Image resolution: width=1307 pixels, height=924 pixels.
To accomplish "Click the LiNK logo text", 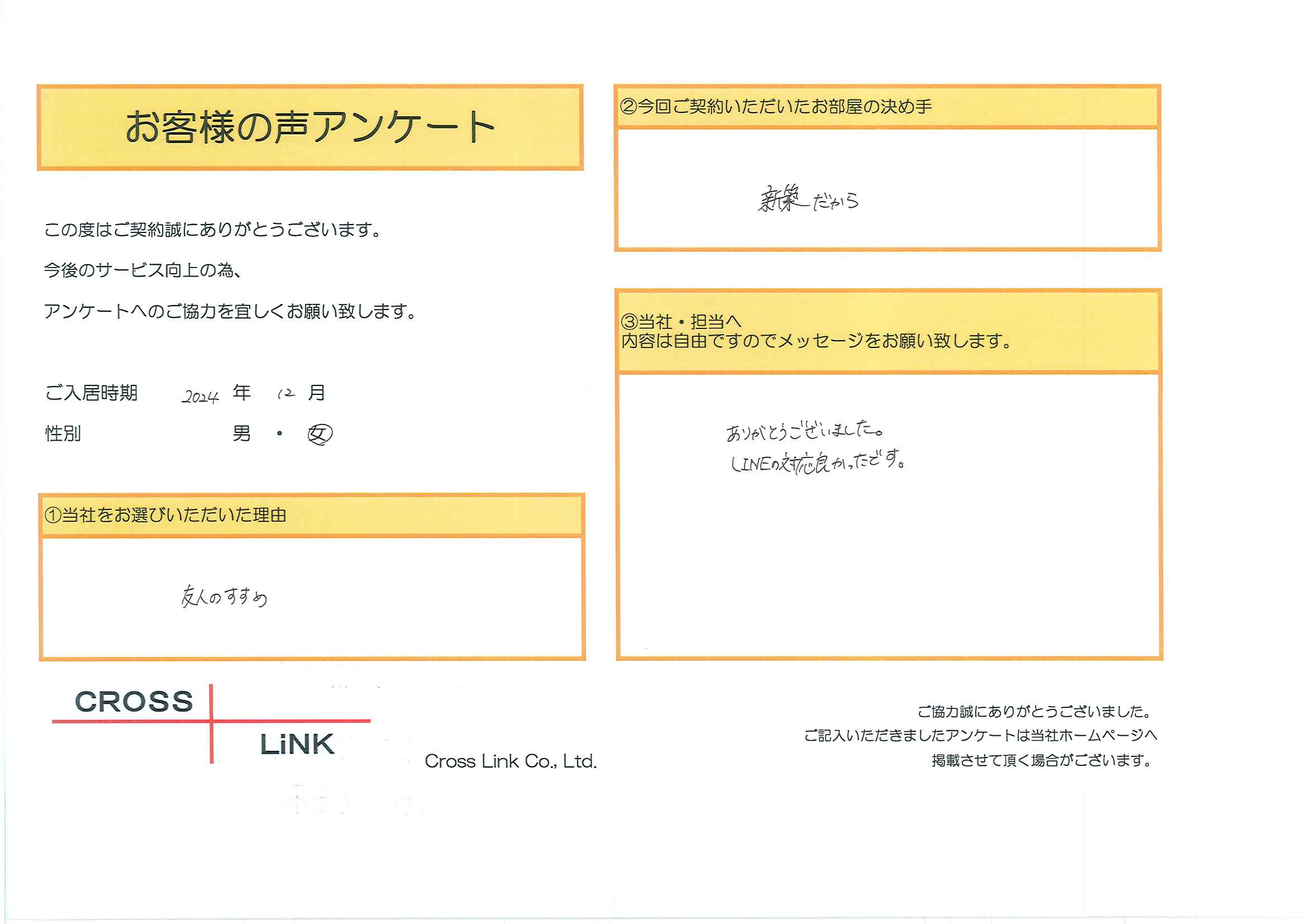I will (297, 745).
